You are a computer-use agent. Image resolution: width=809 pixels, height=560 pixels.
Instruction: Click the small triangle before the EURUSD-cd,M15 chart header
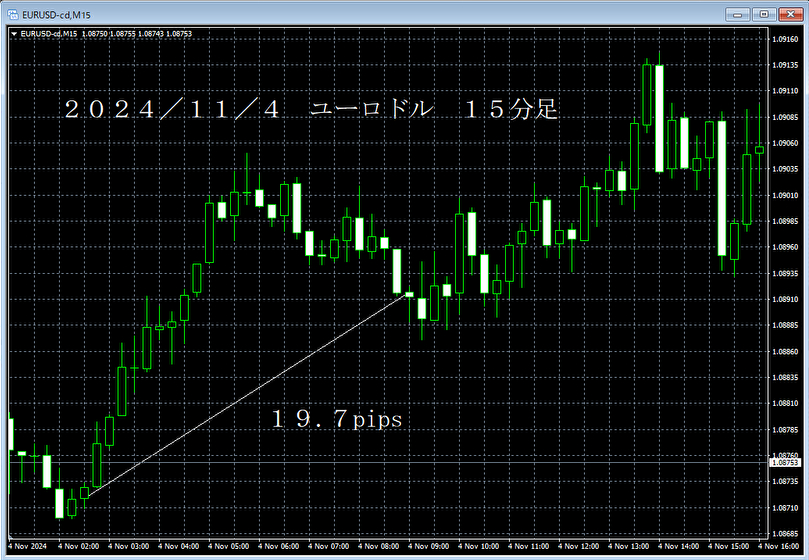(x=13, y=33)
